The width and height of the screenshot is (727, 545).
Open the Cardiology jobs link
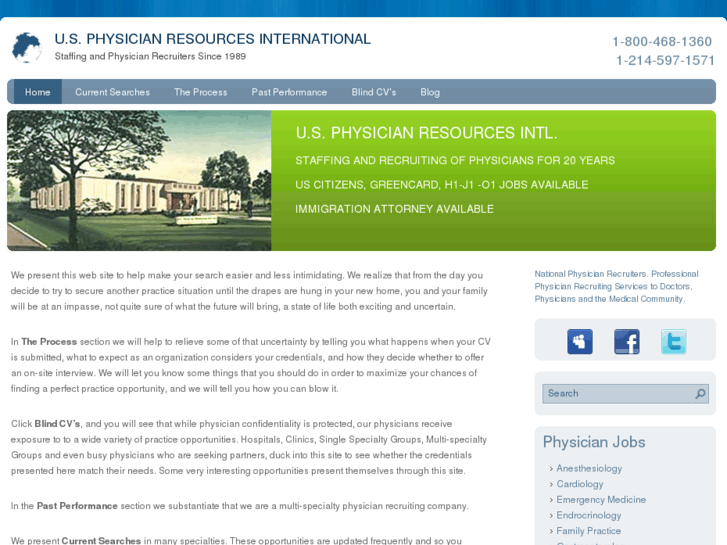pyautogui.click(x=580, y=484)
